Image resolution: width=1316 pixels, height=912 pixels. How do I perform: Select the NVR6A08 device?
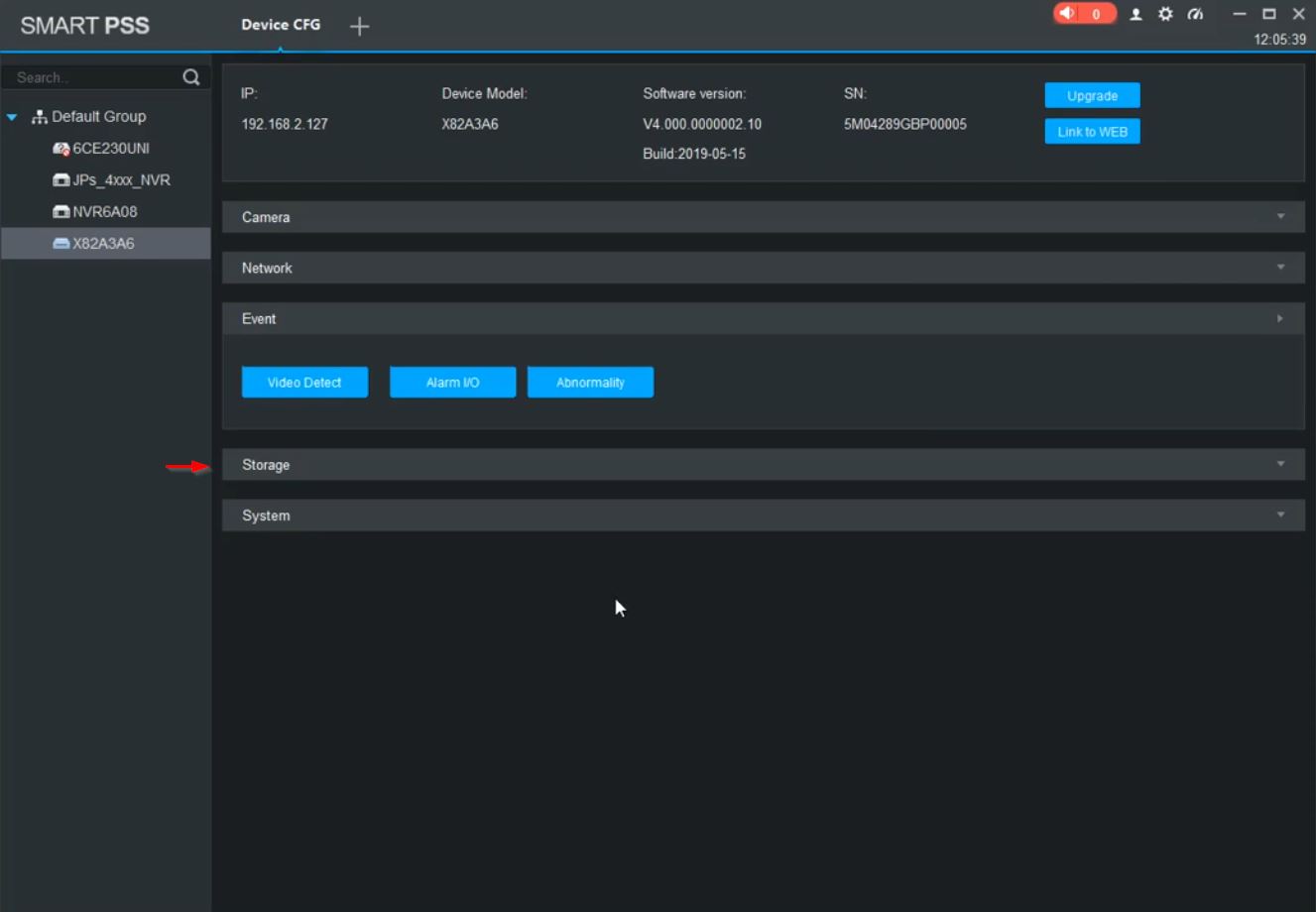click(x=104, y=212)
